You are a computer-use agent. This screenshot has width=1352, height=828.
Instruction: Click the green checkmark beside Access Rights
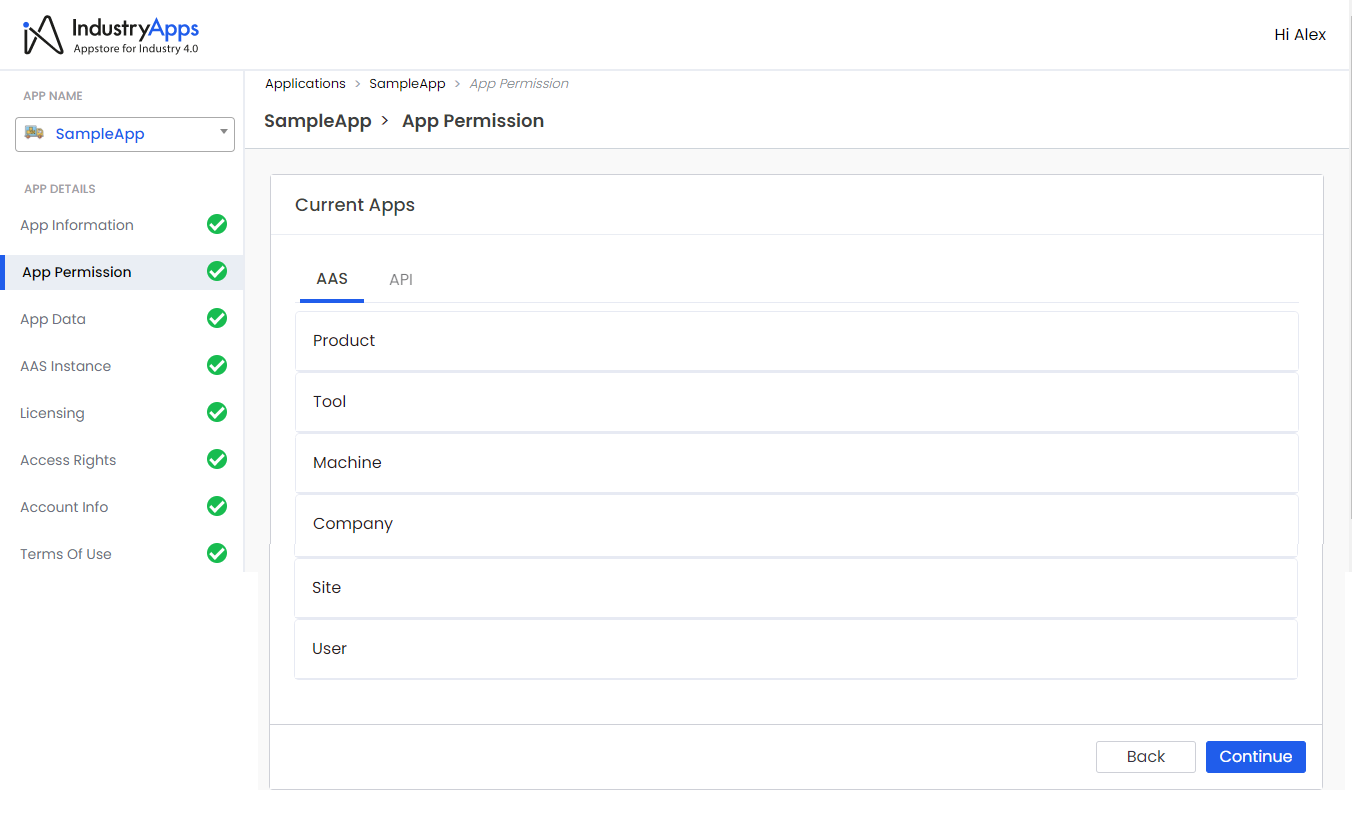point(217,459)
